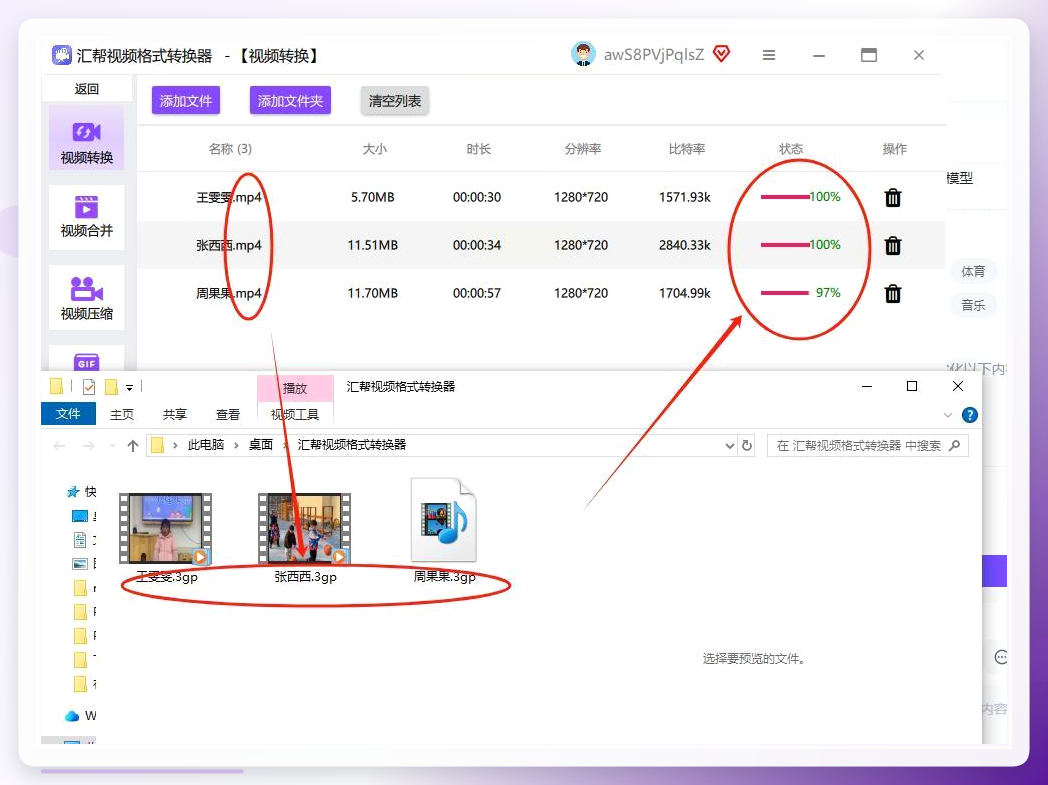Open the 视频转换 sidebar tool

coord(86,138)
